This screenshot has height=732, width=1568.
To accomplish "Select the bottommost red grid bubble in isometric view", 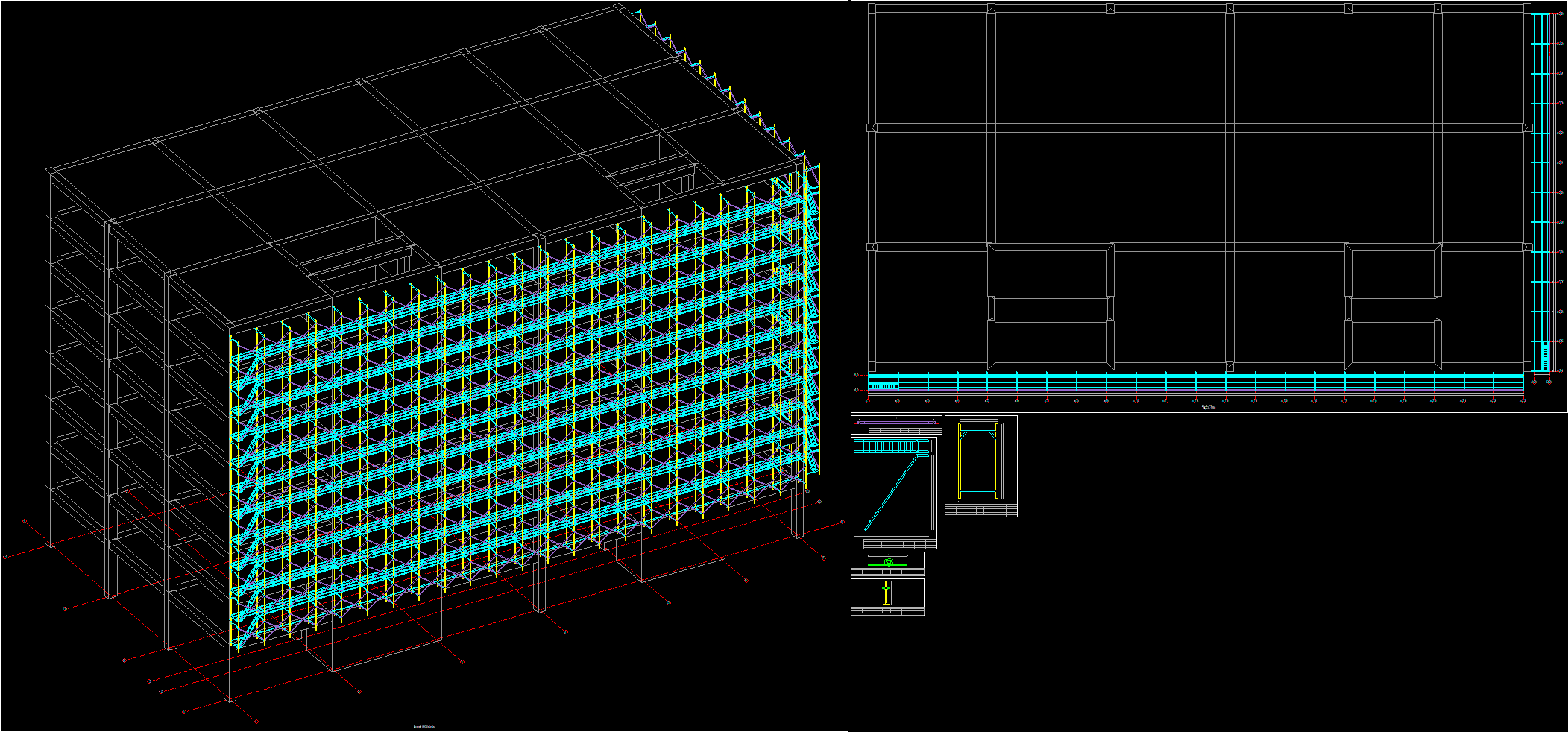I will click(257, 722).
